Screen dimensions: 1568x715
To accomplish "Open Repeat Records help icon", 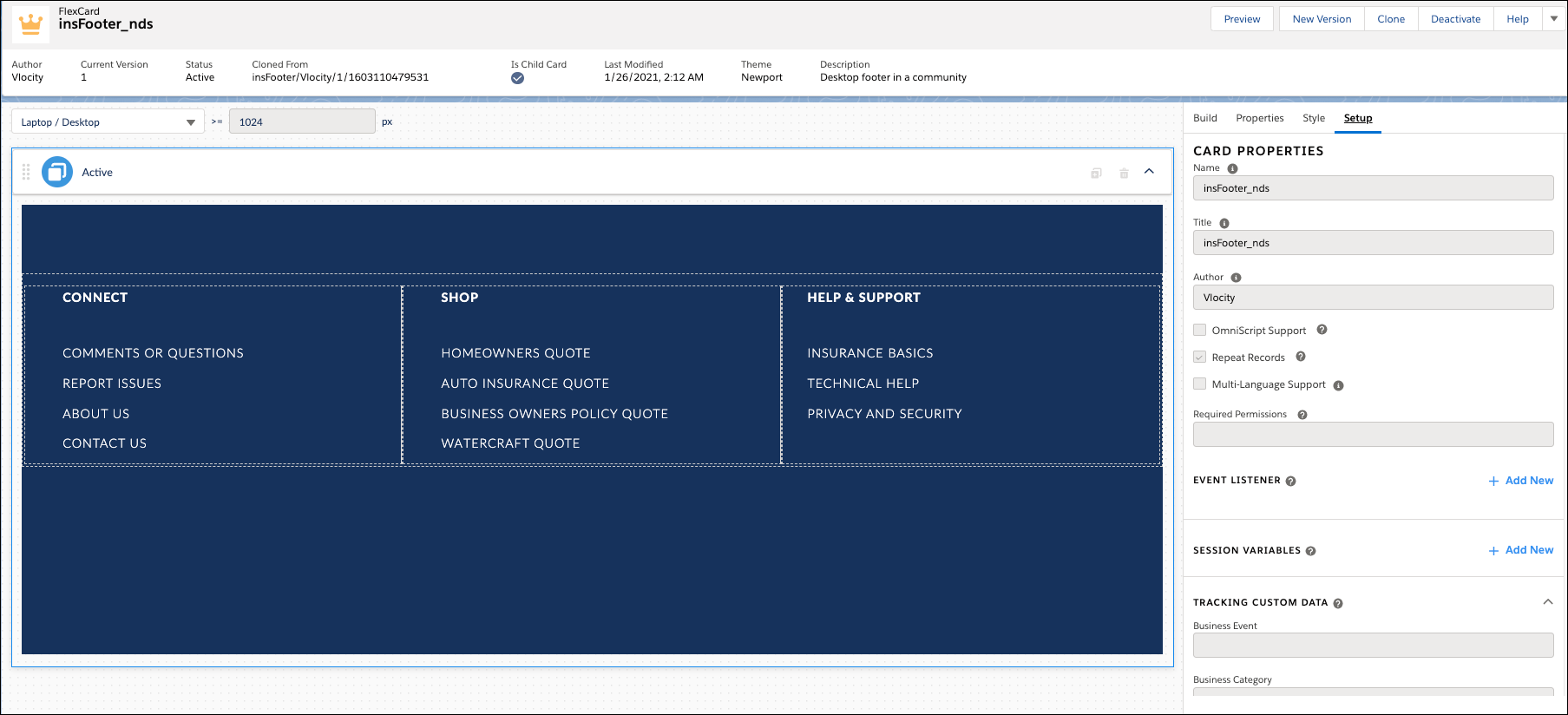I will point(1301,357).
